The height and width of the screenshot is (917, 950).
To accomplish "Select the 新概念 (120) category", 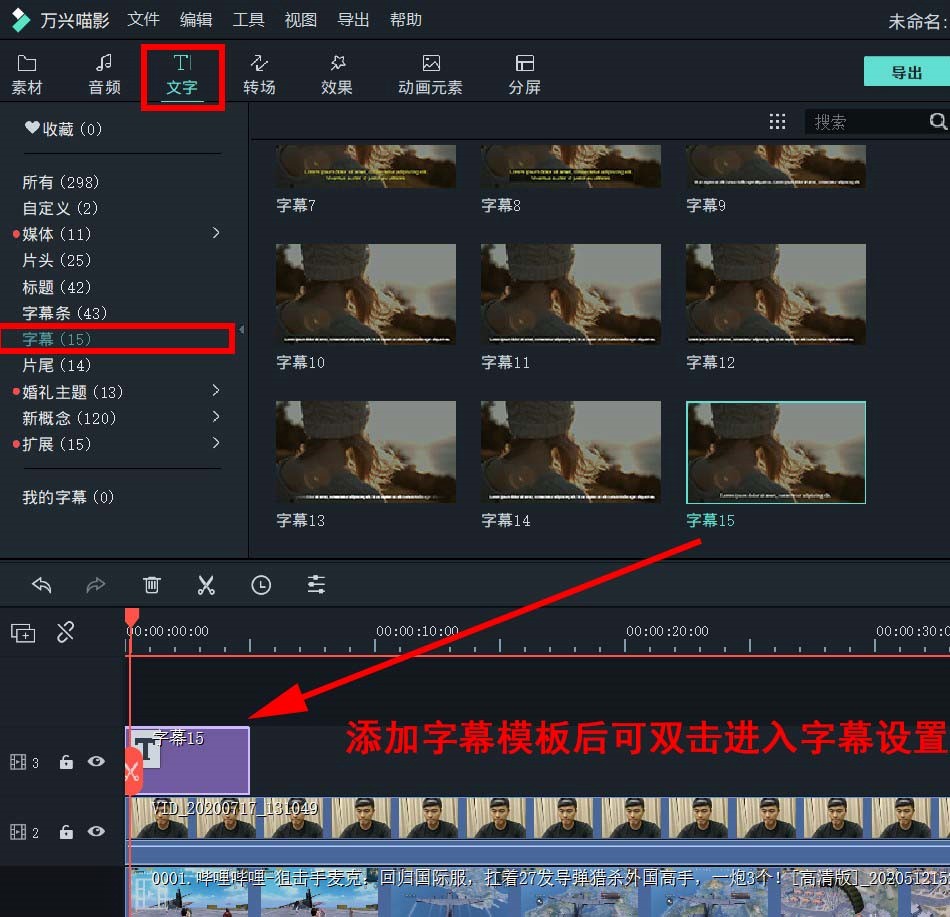I will 68,419.
